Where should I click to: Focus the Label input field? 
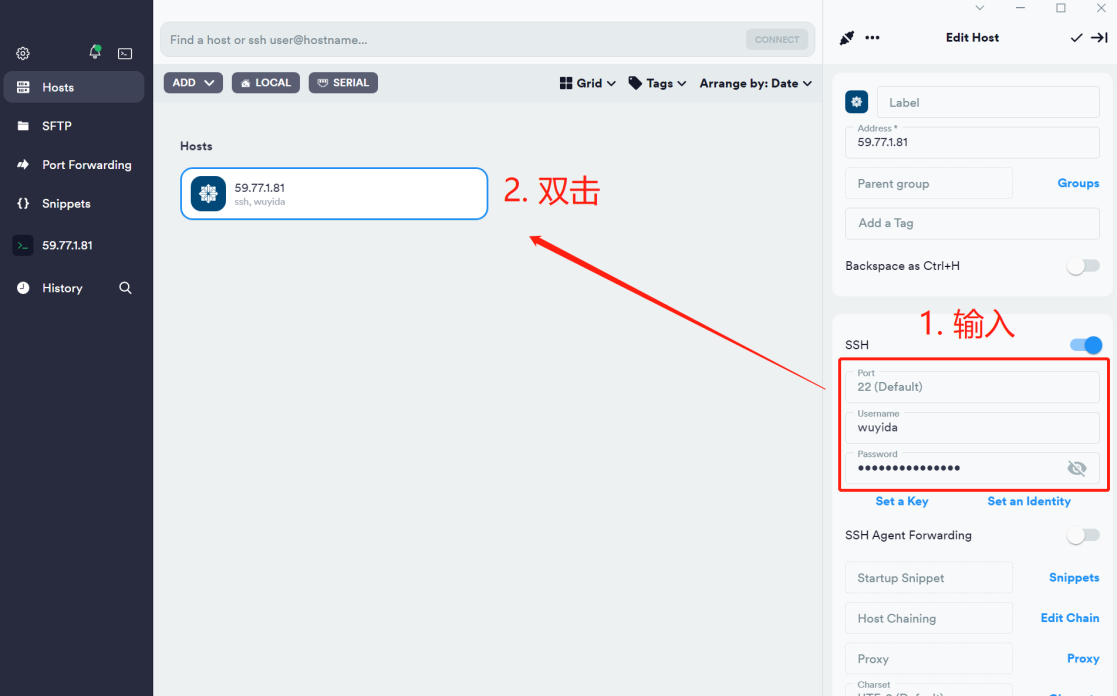[x=988, y=103]
